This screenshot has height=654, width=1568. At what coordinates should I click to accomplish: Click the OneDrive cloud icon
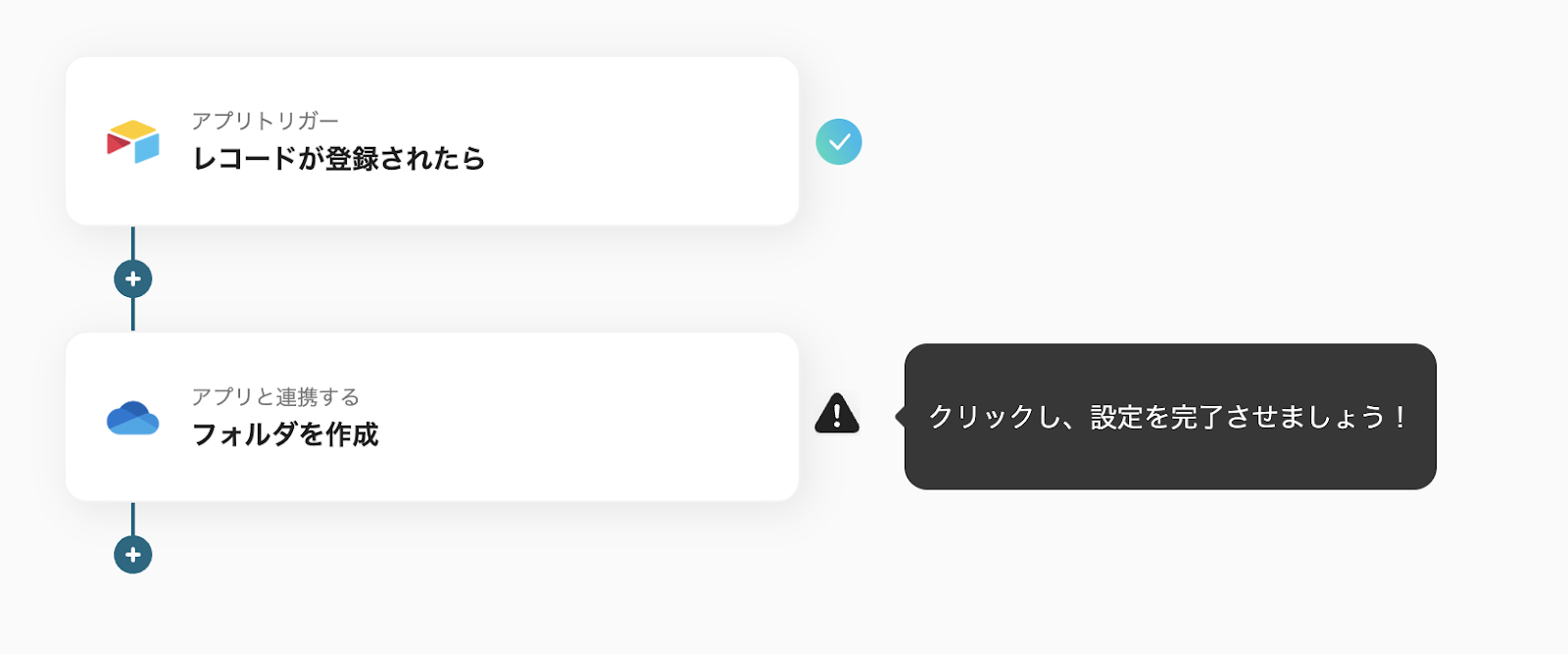click(133, 418)
